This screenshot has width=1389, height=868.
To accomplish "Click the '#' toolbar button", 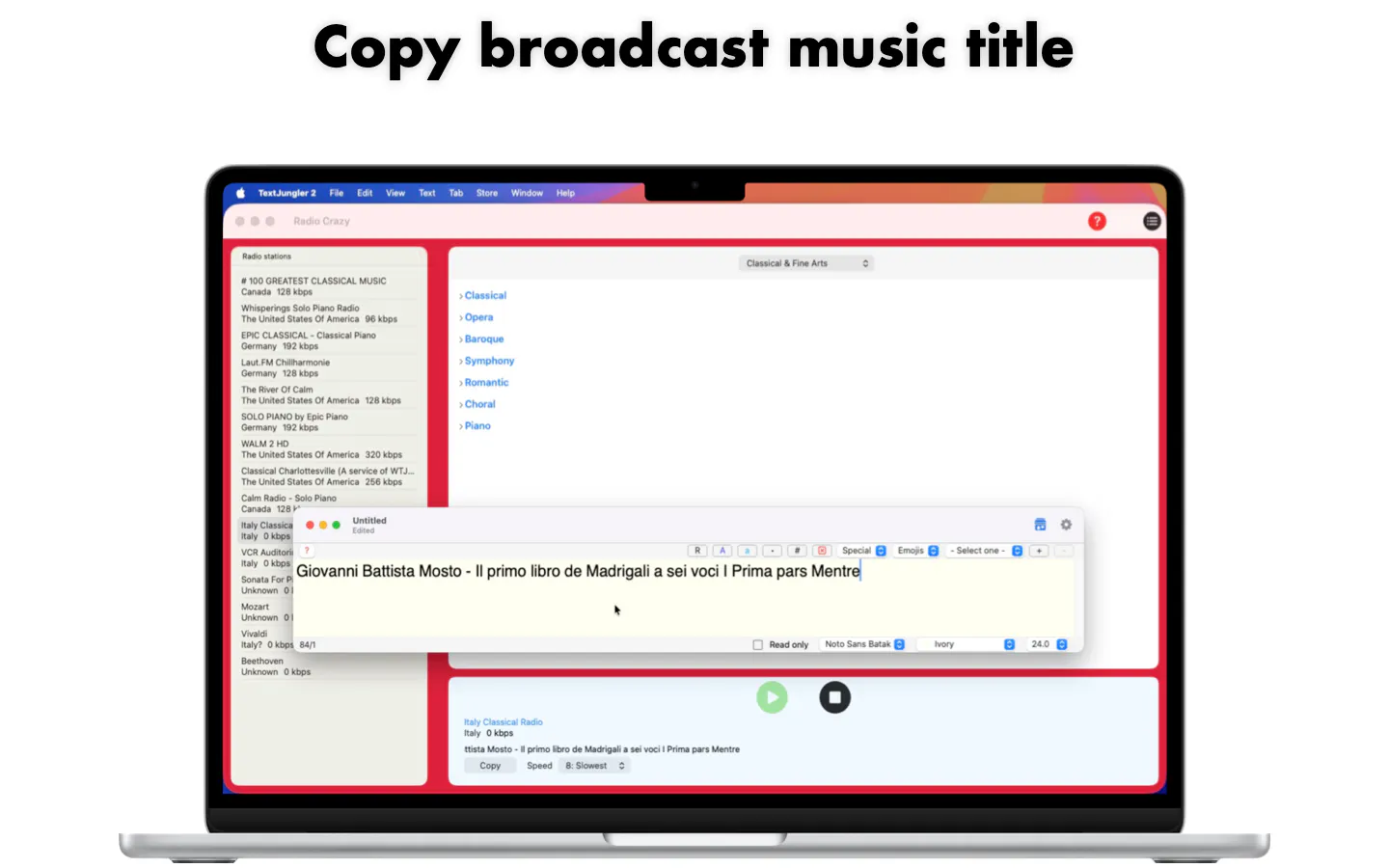I will click(798, 551).
